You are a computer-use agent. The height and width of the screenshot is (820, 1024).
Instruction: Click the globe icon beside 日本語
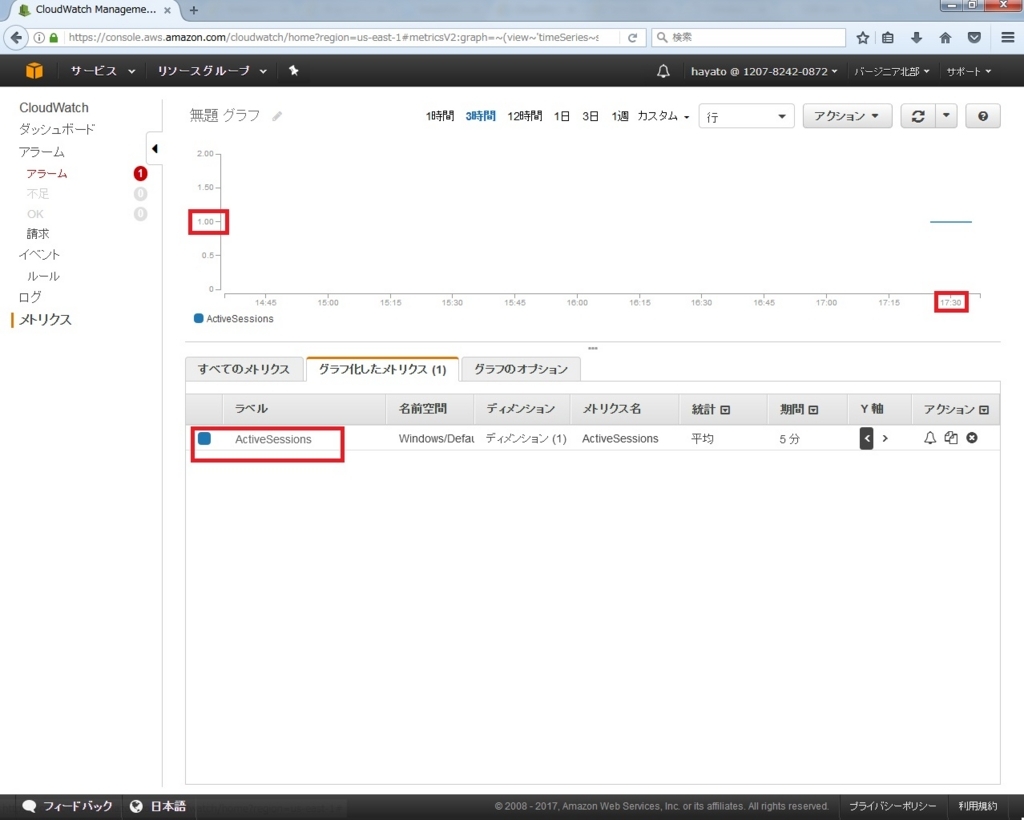[x=136, y=806]
